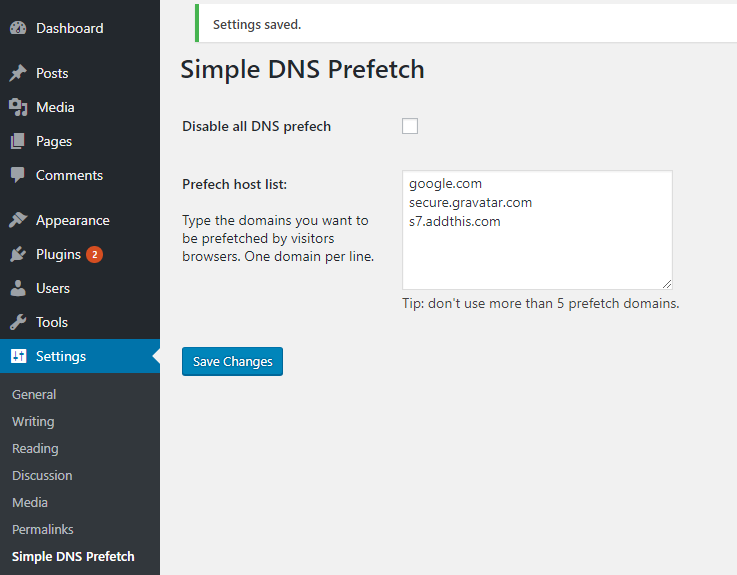Screen dimensions: 737x575
Task: Click the Tools wrench icon
Action: (18, 322)
